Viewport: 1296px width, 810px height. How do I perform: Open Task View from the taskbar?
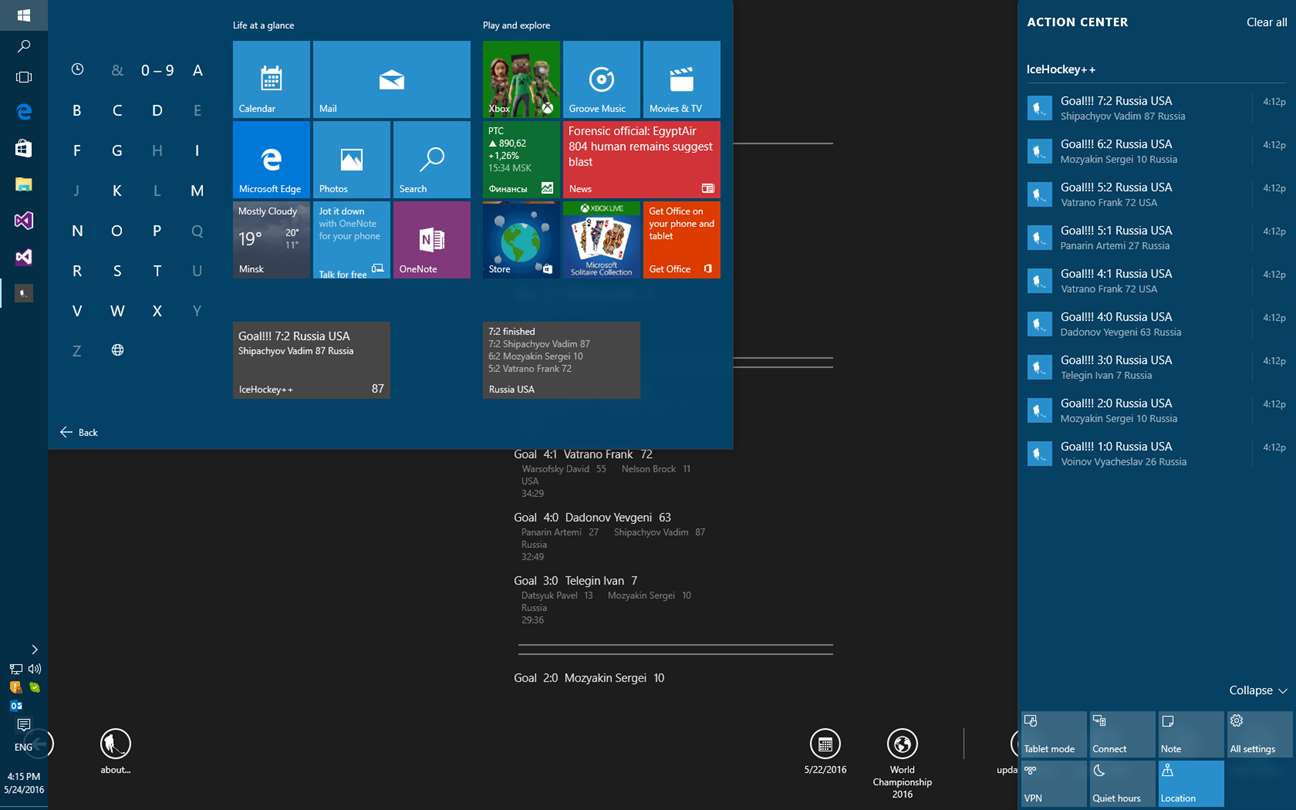pyautogui.click(x=24, y=77)
